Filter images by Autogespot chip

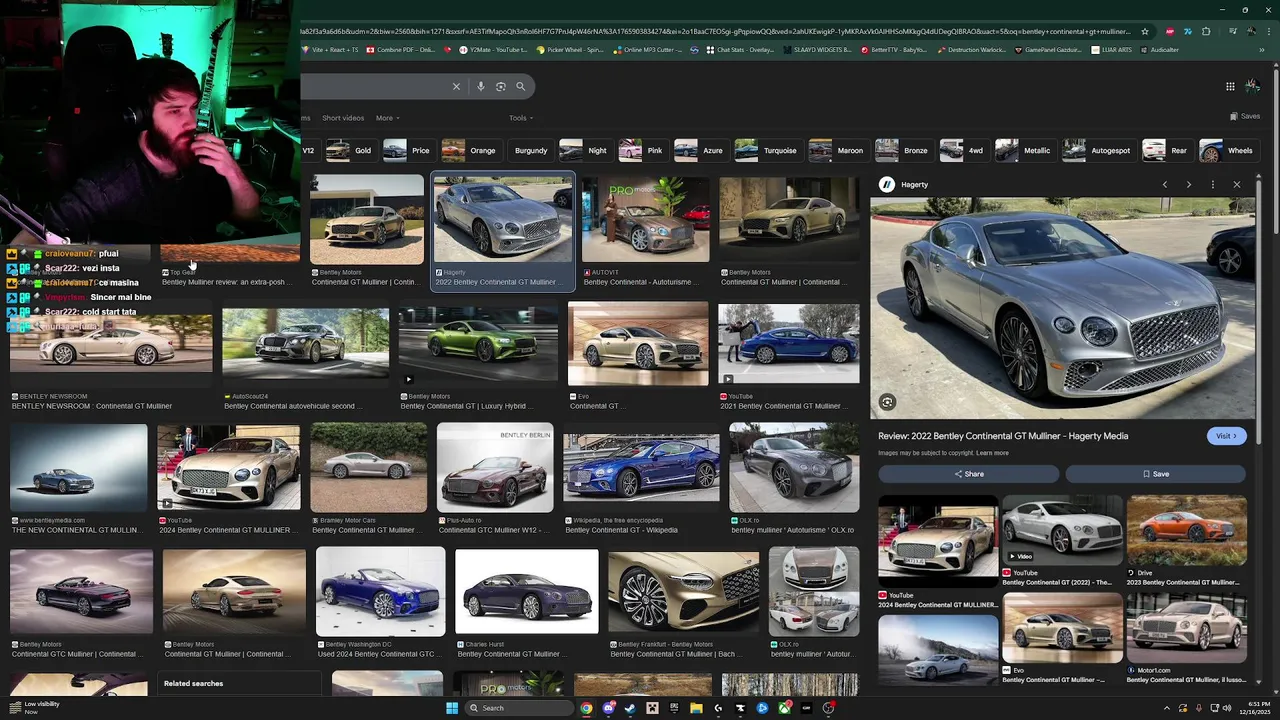pos(1097,150)
